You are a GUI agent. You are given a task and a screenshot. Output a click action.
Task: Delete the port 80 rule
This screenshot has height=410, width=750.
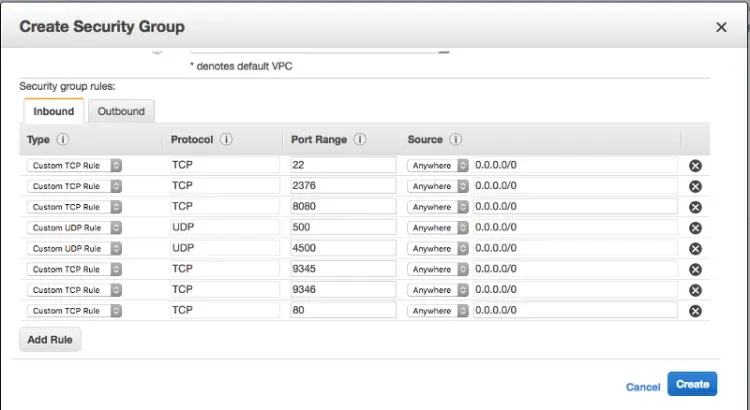click(x=695, y=311)
